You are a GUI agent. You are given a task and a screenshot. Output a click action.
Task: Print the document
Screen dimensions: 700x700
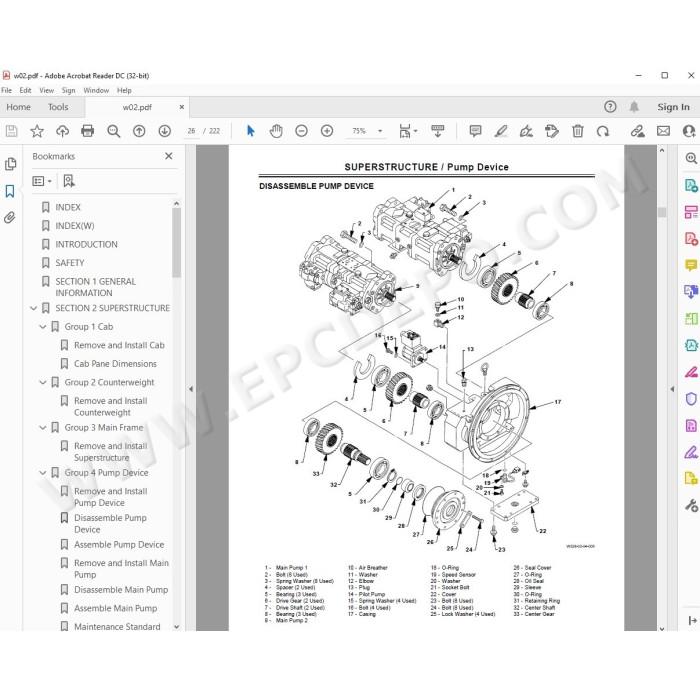click(x=88, y=131)
